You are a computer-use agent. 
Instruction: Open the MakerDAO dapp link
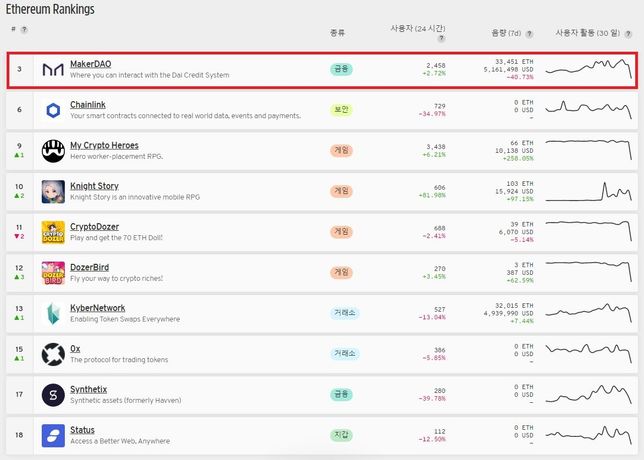90,64
